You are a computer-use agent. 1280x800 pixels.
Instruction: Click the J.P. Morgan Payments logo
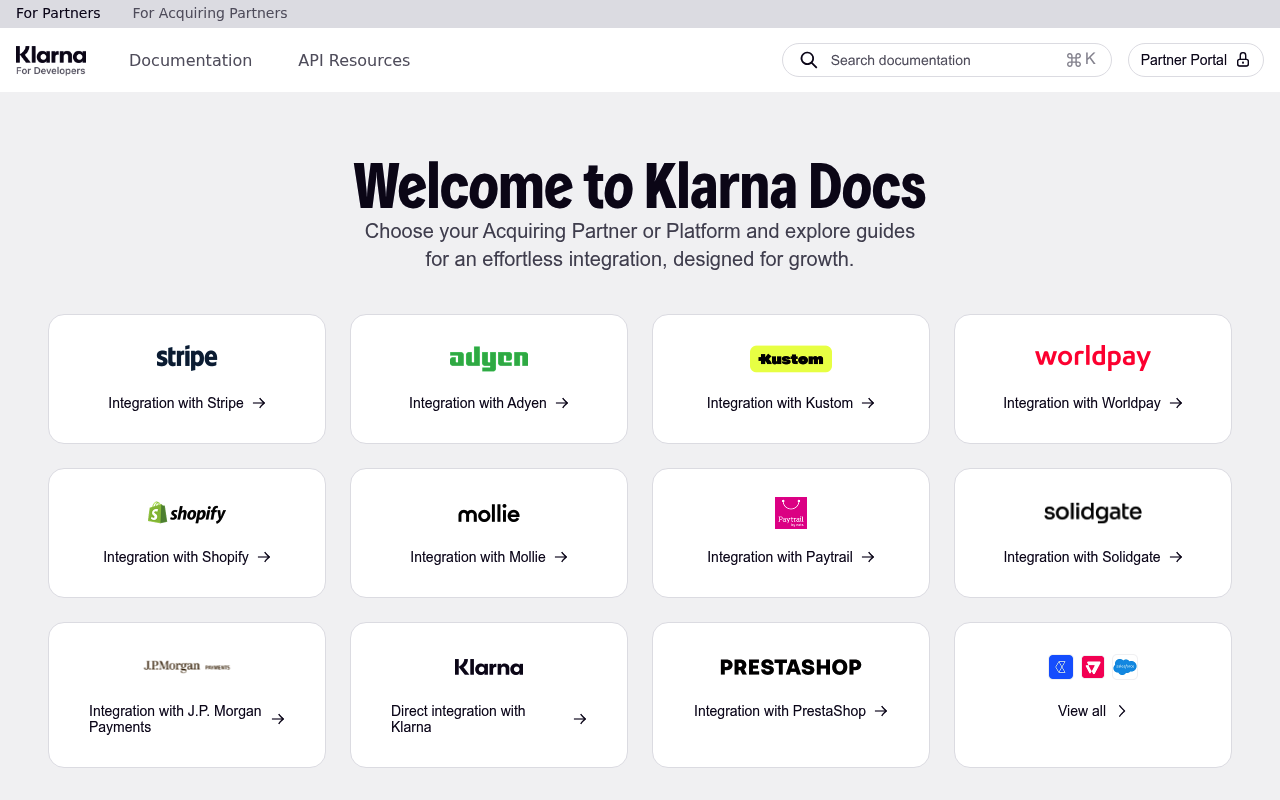pos(187,666)
